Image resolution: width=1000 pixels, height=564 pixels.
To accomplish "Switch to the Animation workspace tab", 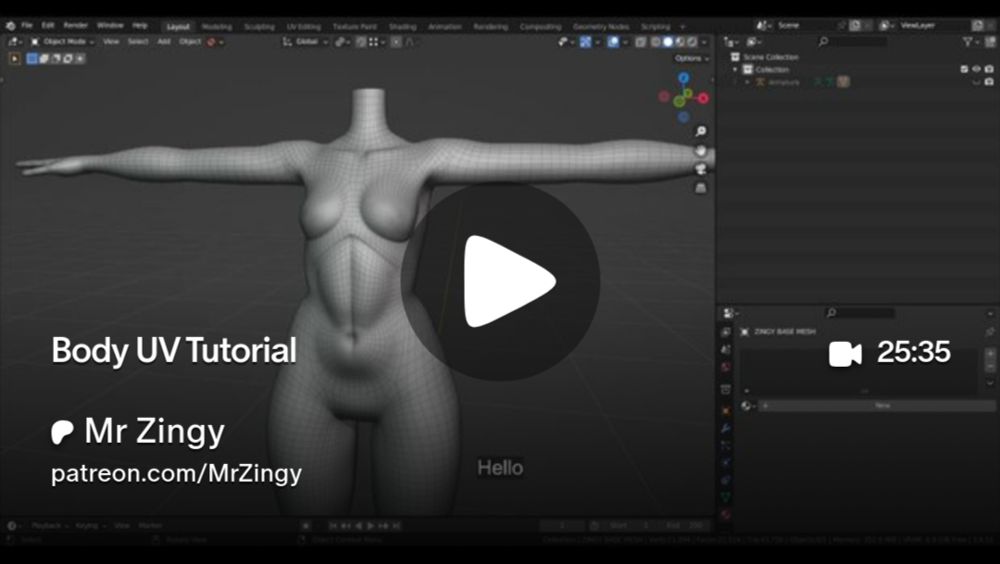I will [445, 27].
